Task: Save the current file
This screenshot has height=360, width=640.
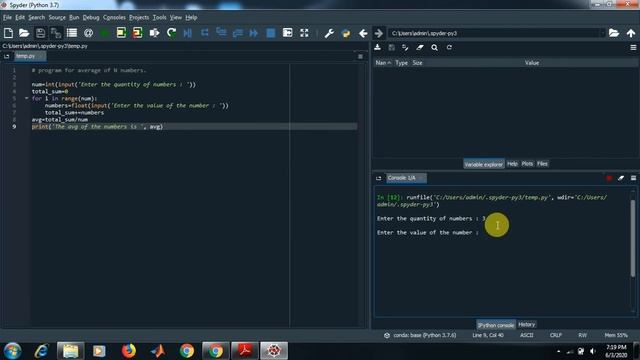Action: pyautogui.click(x=40, y=33)
